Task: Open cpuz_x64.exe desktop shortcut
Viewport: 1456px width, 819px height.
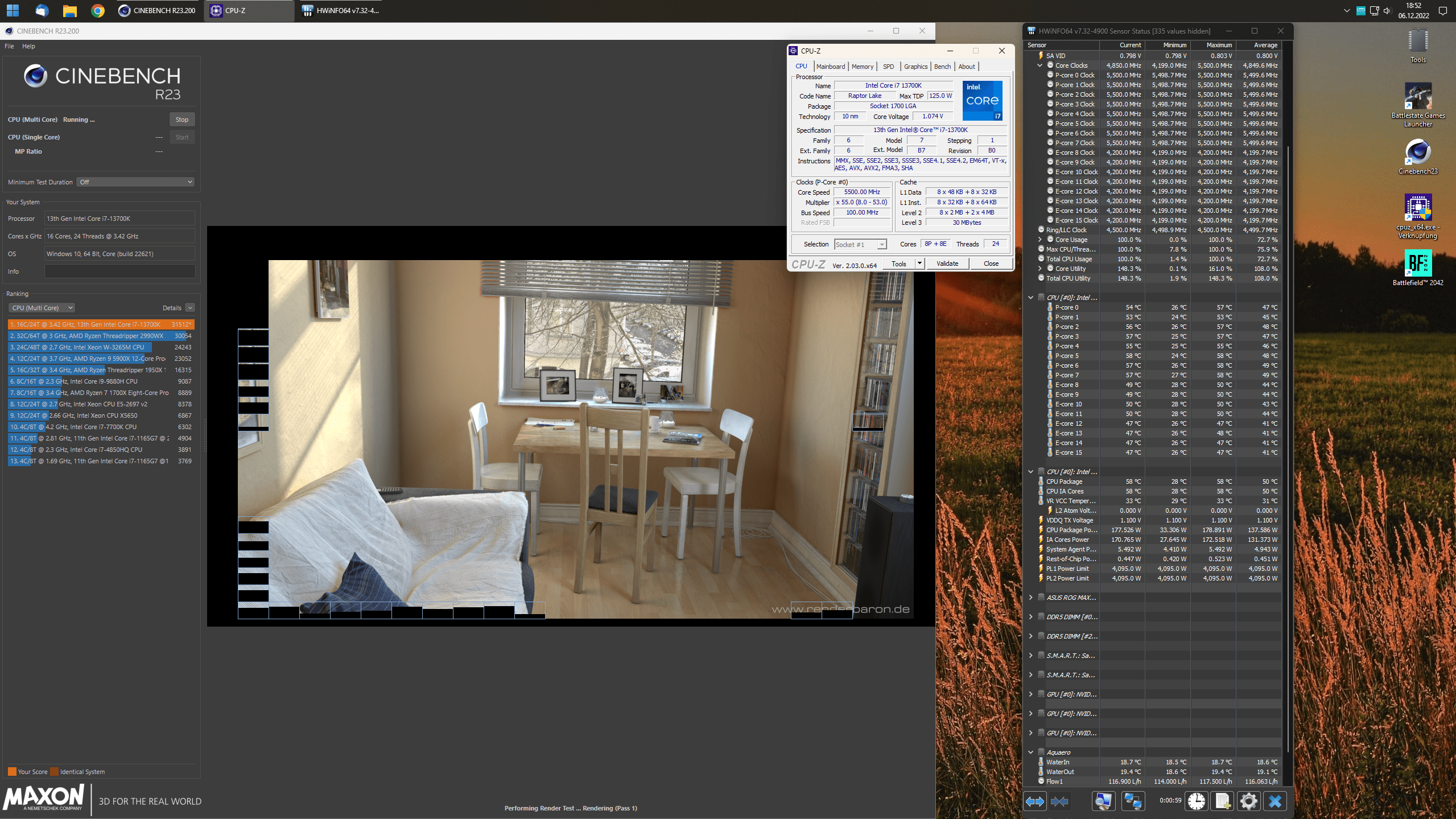Action: click(1418, 216)
